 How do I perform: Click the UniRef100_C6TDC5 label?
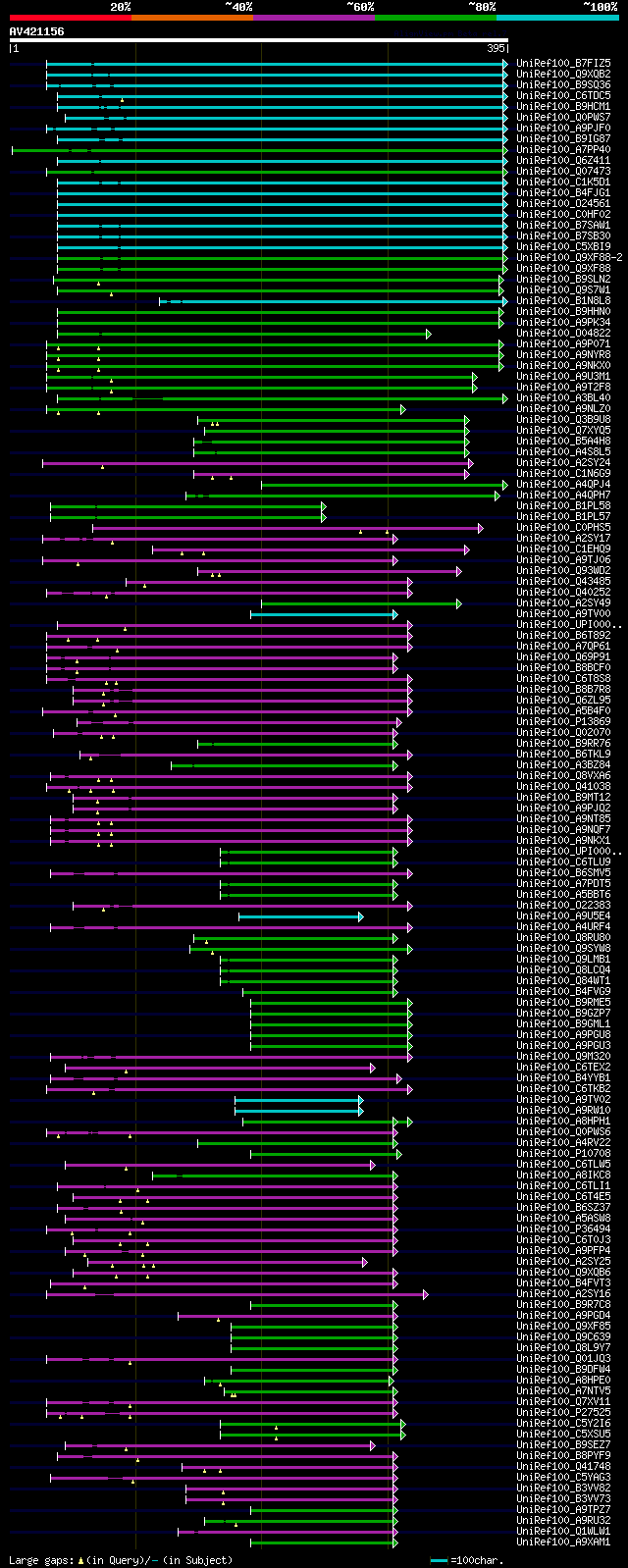point(563,95)
